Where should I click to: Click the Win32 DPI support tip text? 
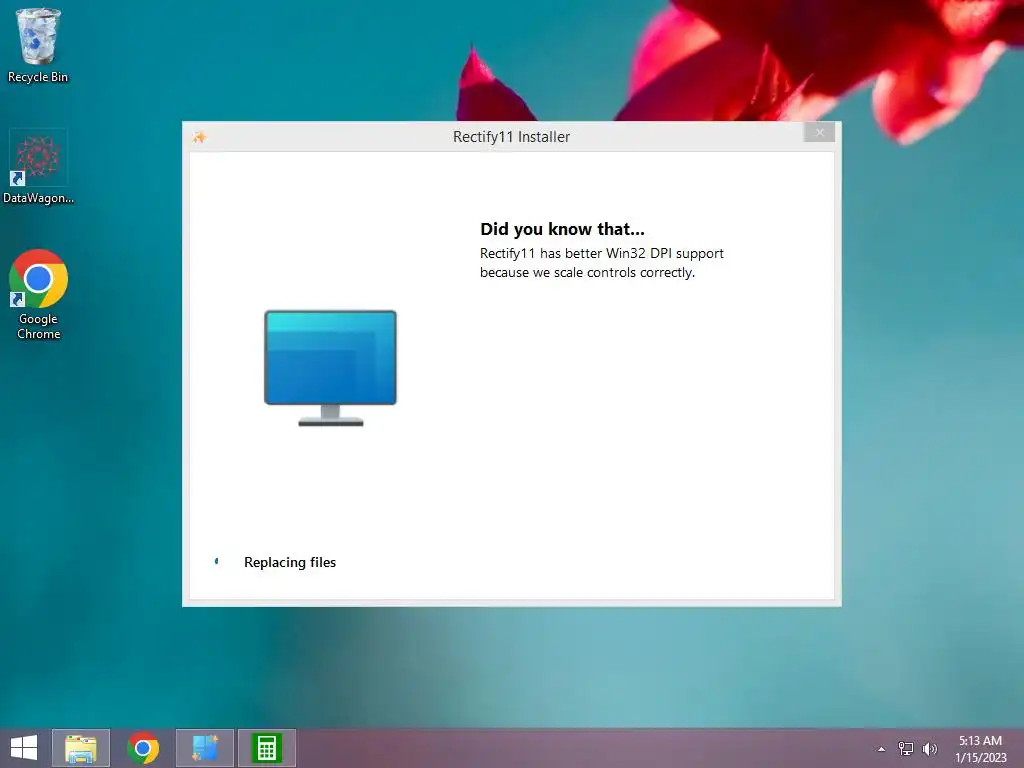[x=601, y=263]
